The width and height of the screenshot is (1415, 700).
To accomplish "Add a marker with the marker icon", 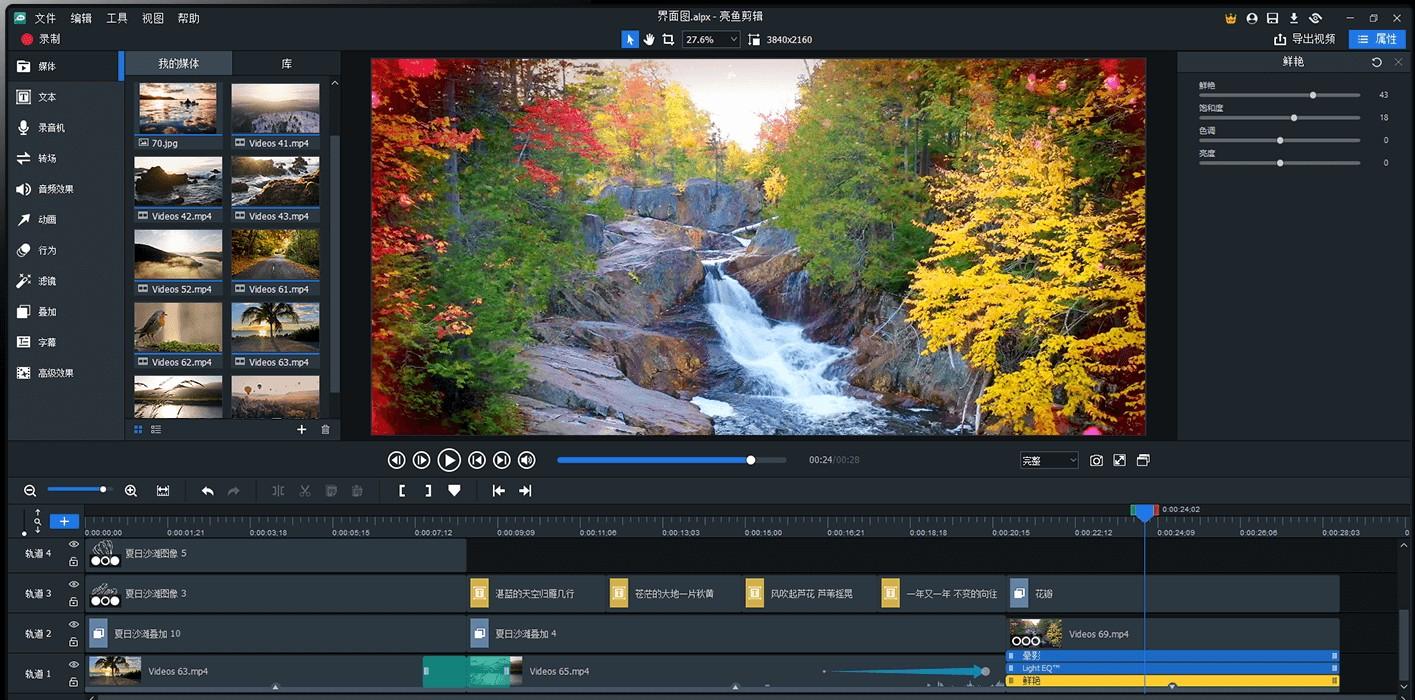I will tap(454, 491).
